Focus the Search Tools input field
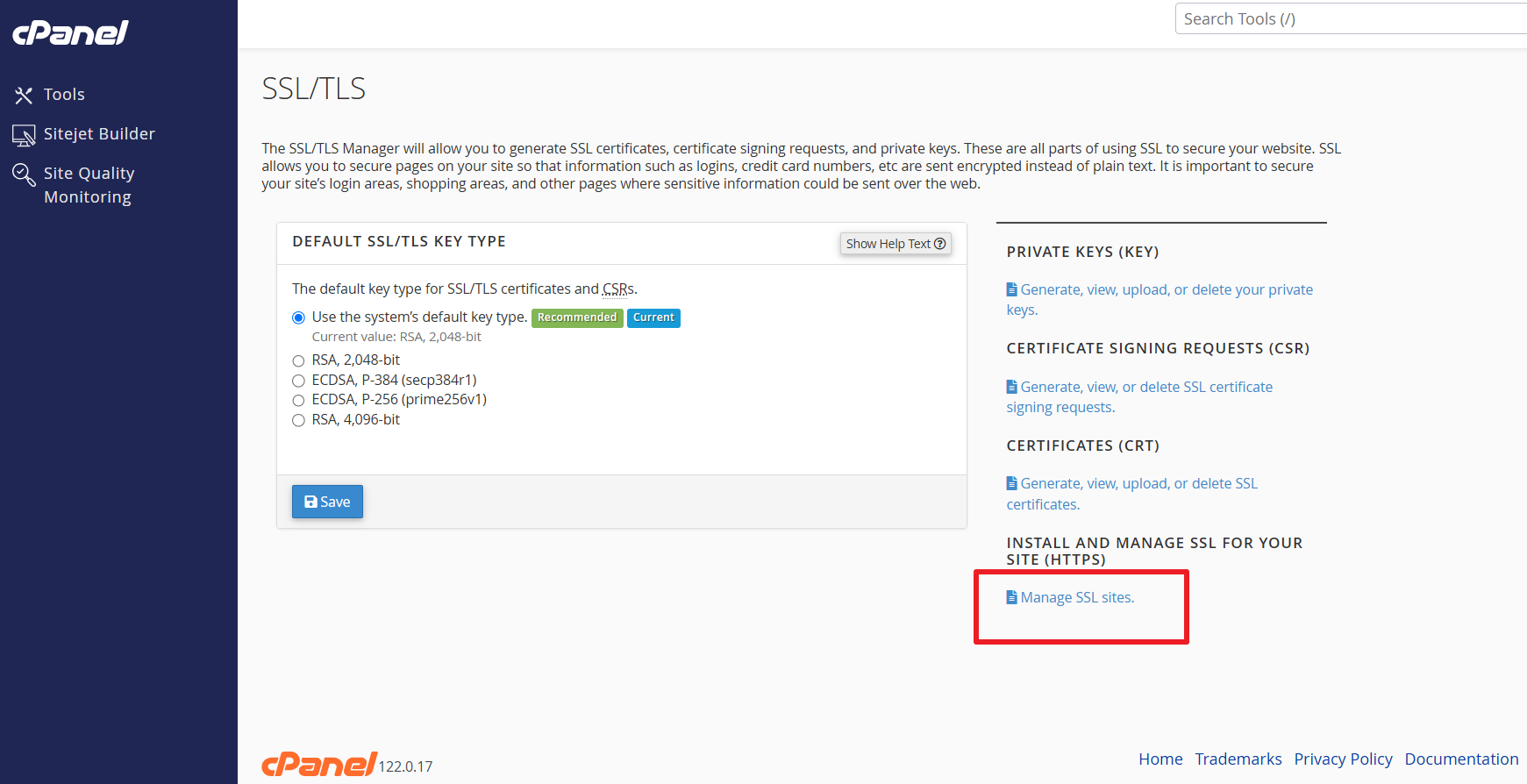This screenshot has height=784, width=1527. pyautogui.click(x=1351, y=19)
